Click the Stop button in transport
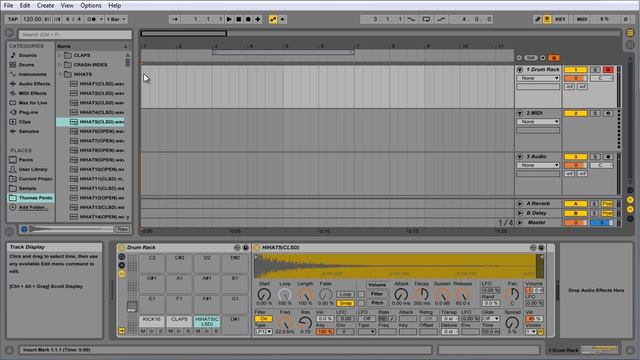This screenshot has height=360, width=640. click(x=239, y=19)
